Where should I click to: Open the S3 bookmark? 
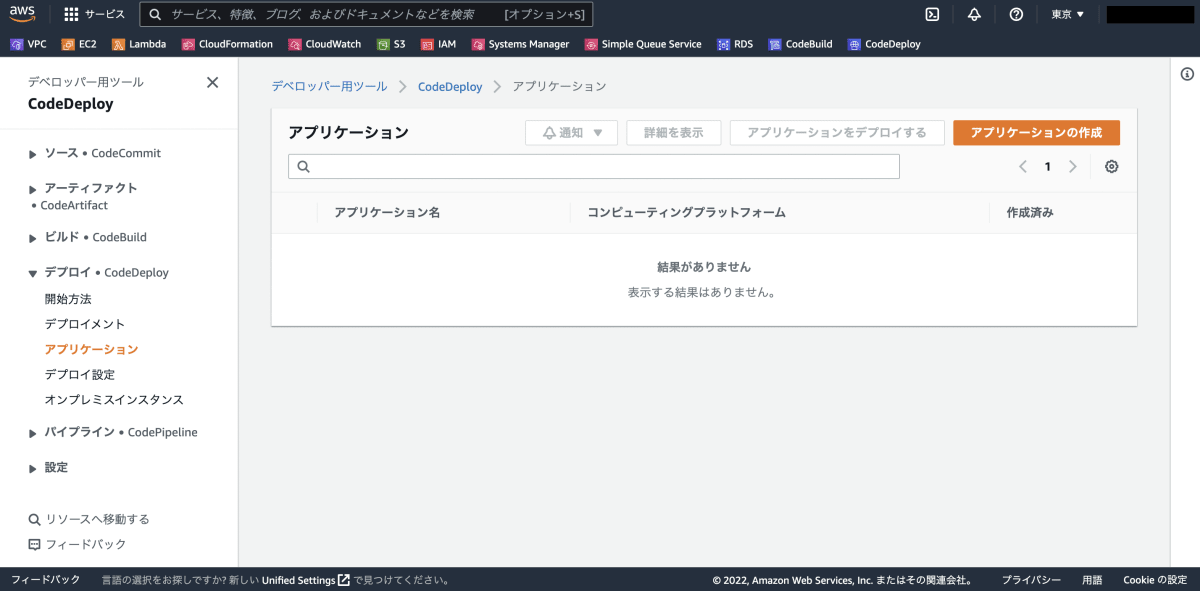pos(391,44)
